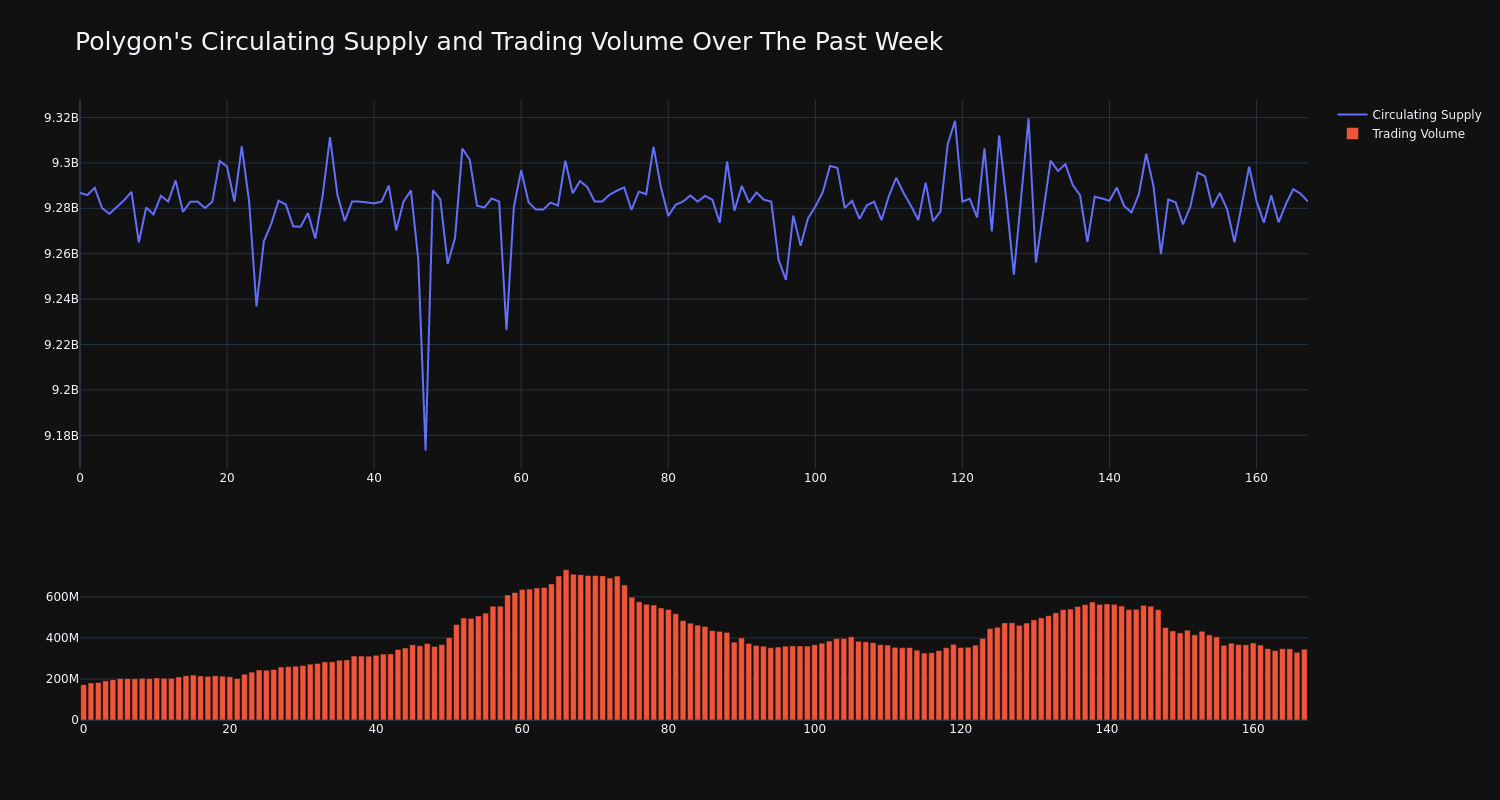Screen dimensions: 1500x800
Task: Click the first trading volume bar at 0
Action: pos(83,702)
